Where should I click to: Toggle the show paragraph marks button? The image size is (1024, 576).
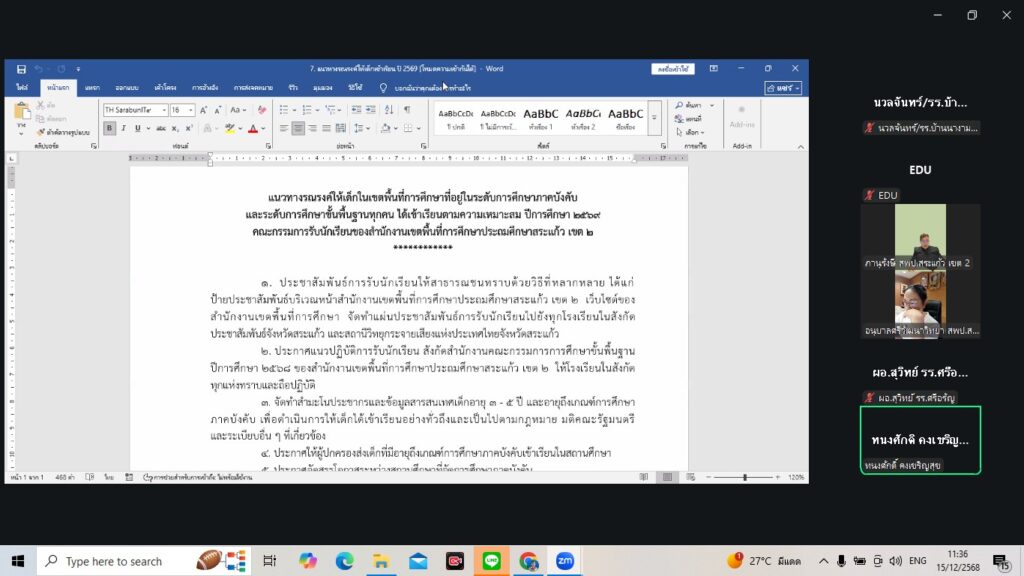[x=407, y=110]
